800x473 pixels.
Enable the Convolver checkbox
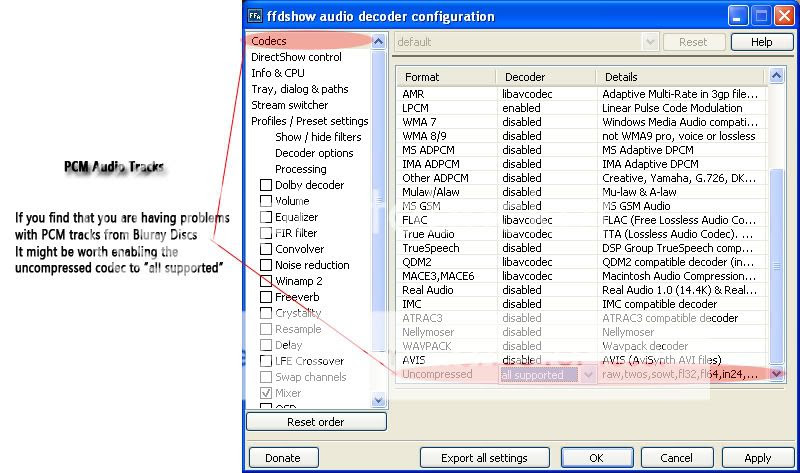266,249
